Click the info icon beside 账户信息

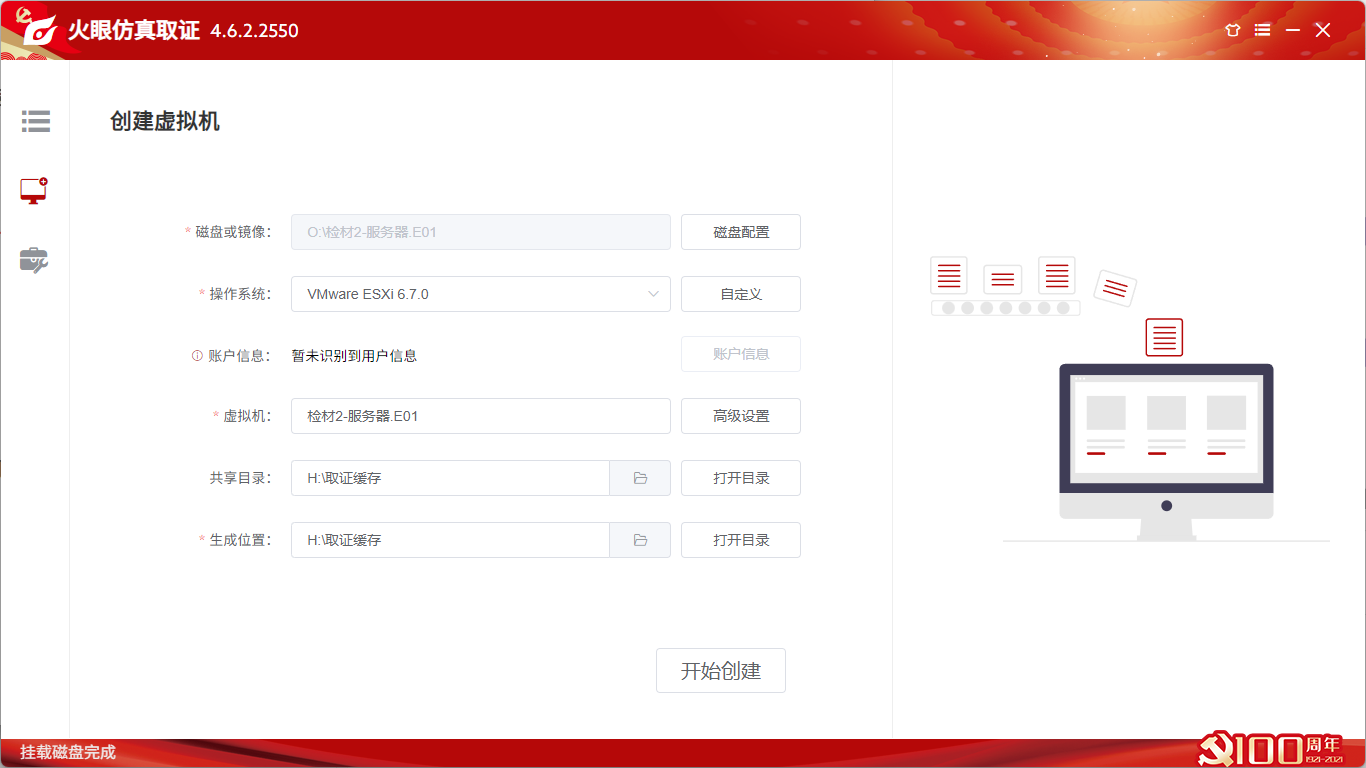click(x=197, y=355)
